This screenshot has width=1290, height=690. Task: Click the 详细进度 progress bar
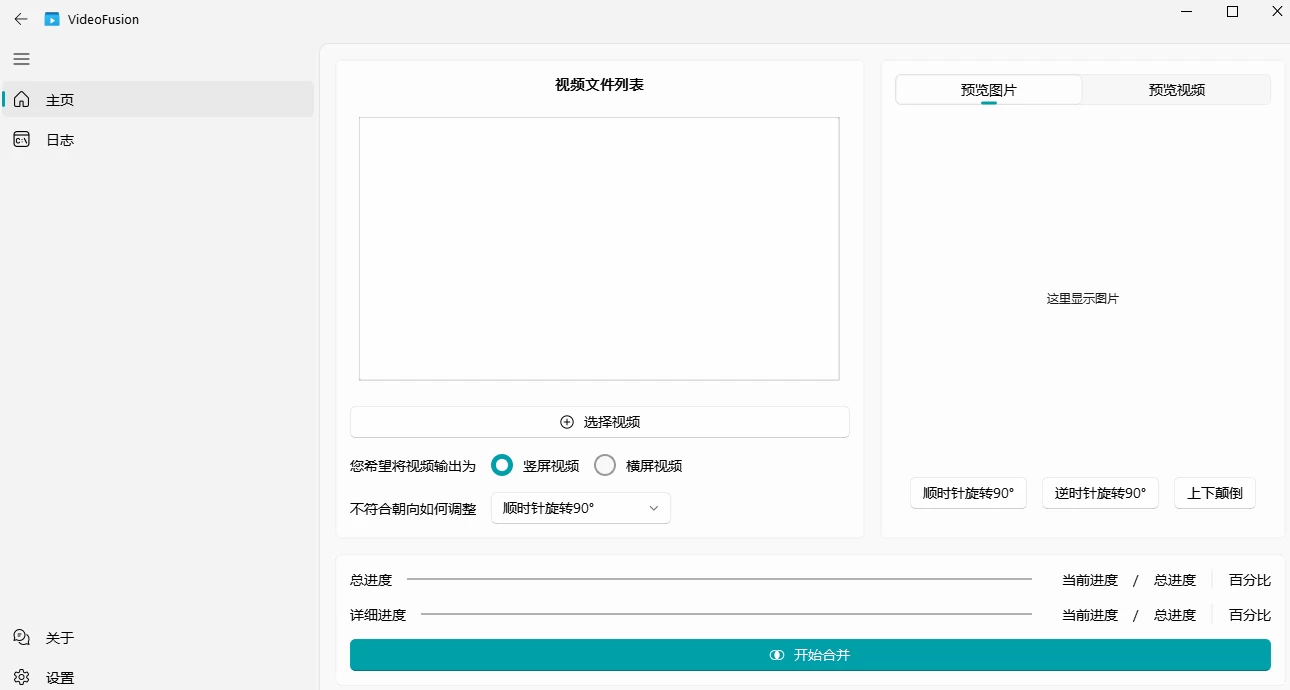pos(725,614)
